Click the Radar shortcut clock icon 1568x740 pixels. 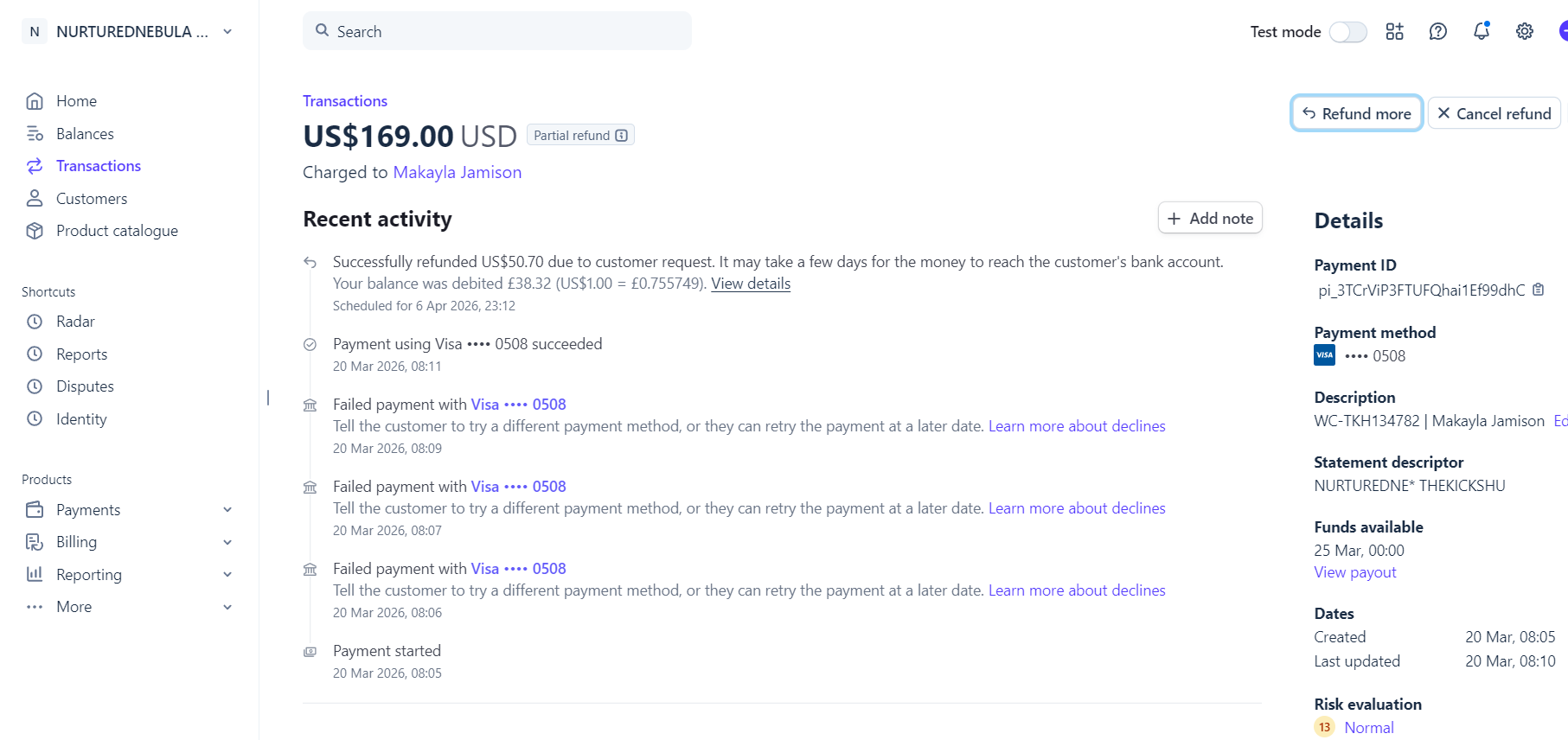click(x=35, y=322)
